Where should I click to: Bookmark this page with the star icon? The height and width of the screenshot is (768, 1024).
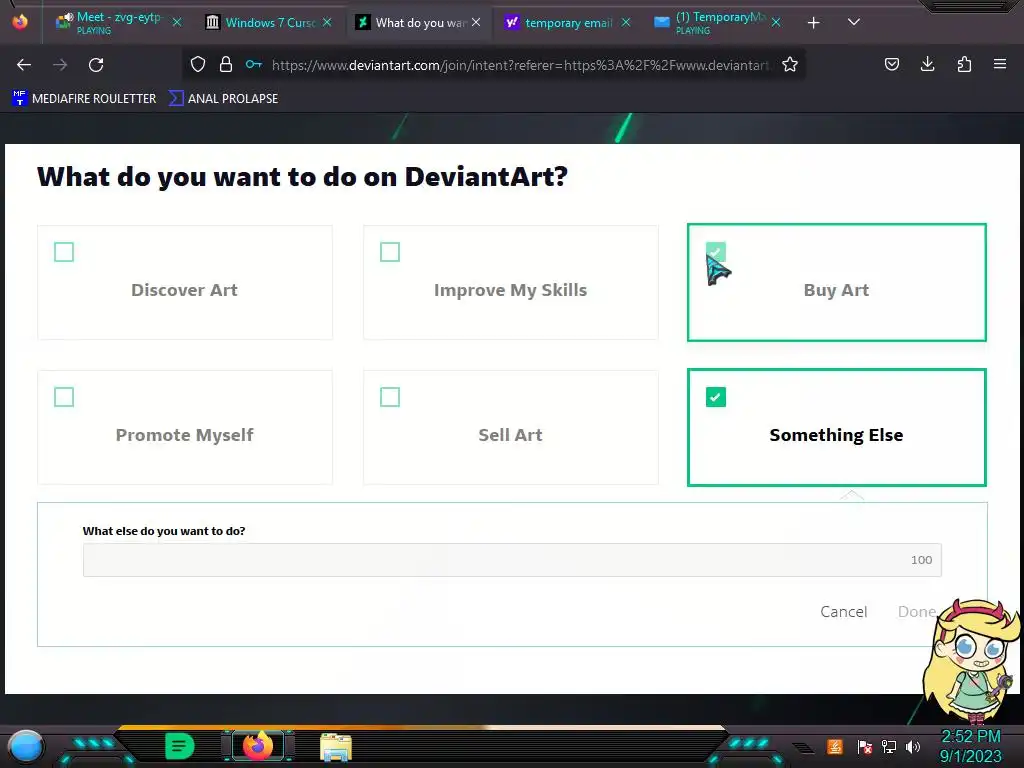coord(790,64)
